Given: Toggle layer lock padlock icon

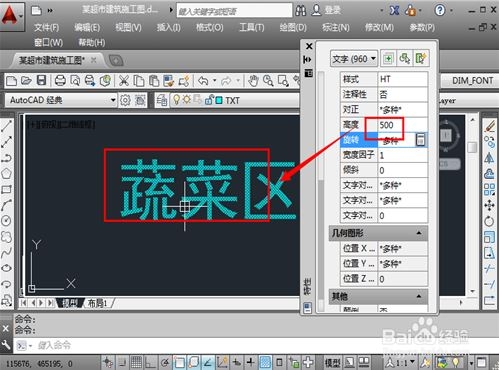Looking at the screenshot, I should (209, 100).
